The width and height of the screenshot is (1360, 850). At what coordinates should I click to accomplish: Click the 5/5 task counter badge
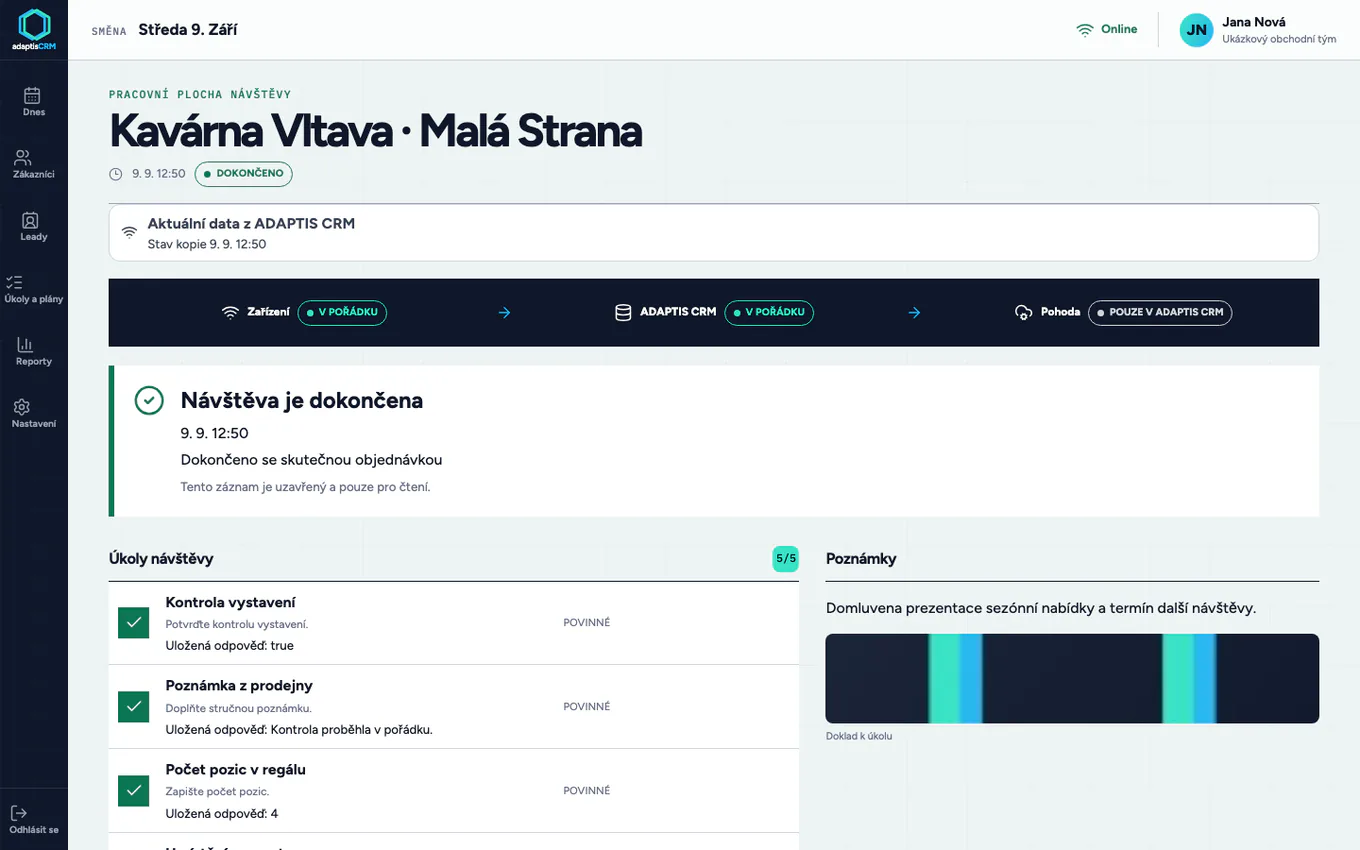click(x=786, y=559)
